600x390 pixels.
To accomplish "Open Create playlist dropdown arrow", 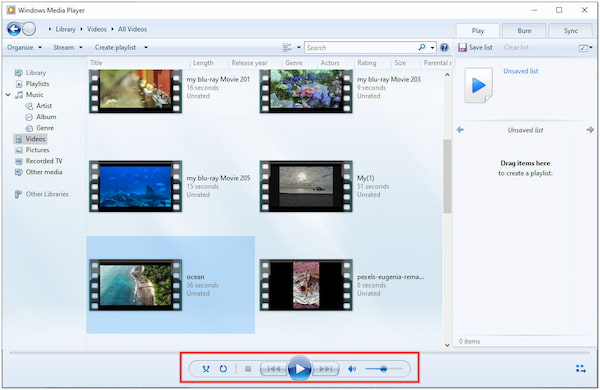I will [x=146, y=47].
